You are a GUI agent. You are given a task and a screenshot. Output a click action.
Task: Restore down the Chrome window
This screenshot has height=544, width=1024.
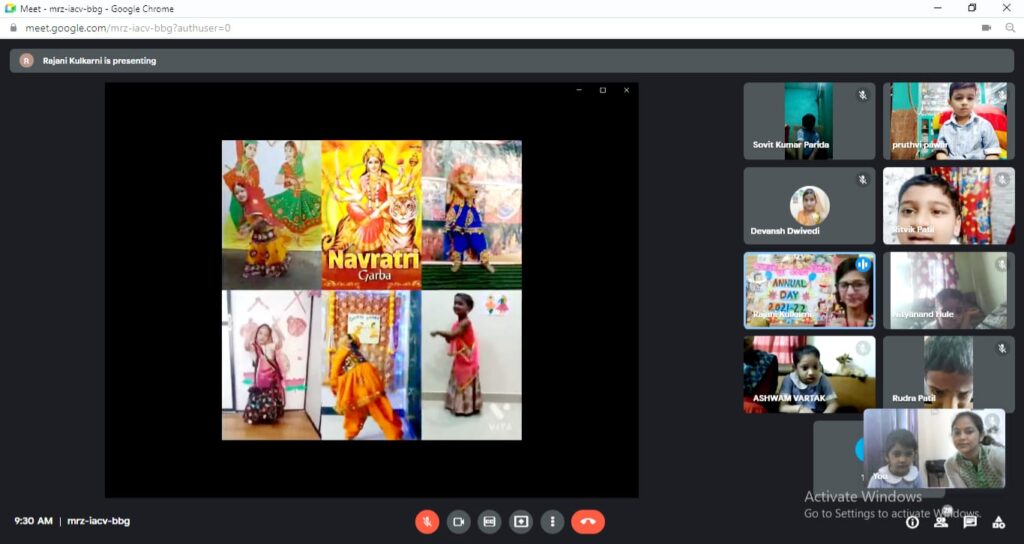pos(972,8)
